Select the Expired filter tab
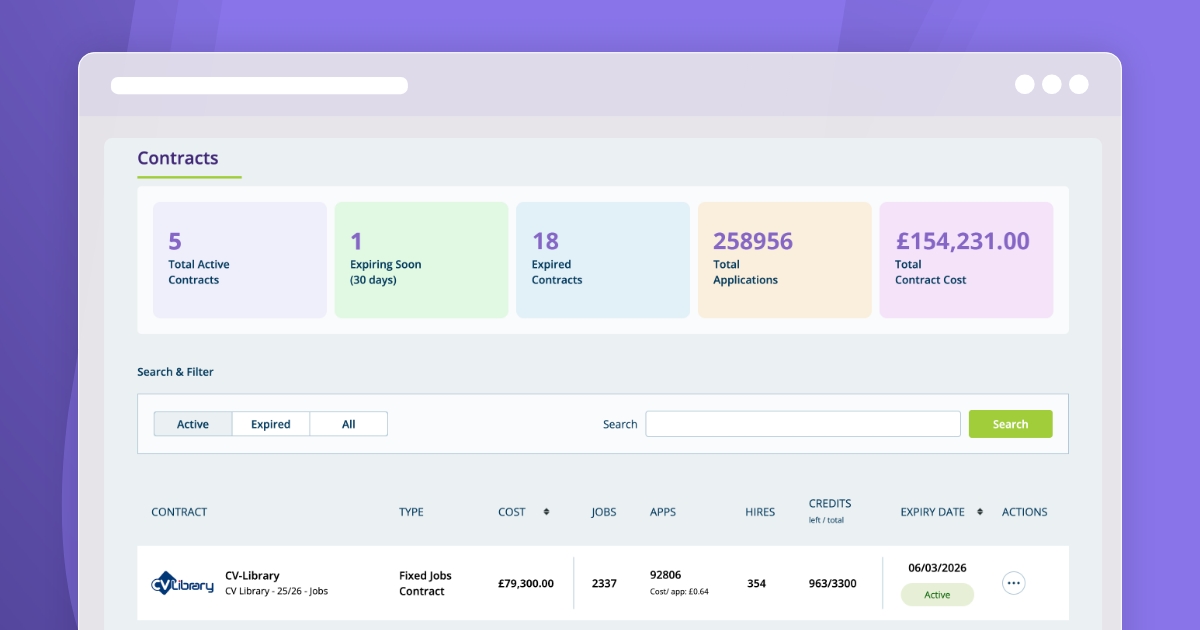The width and height of the screenshot is (1200, 630). pyautogui.click(x=271, y=424)
